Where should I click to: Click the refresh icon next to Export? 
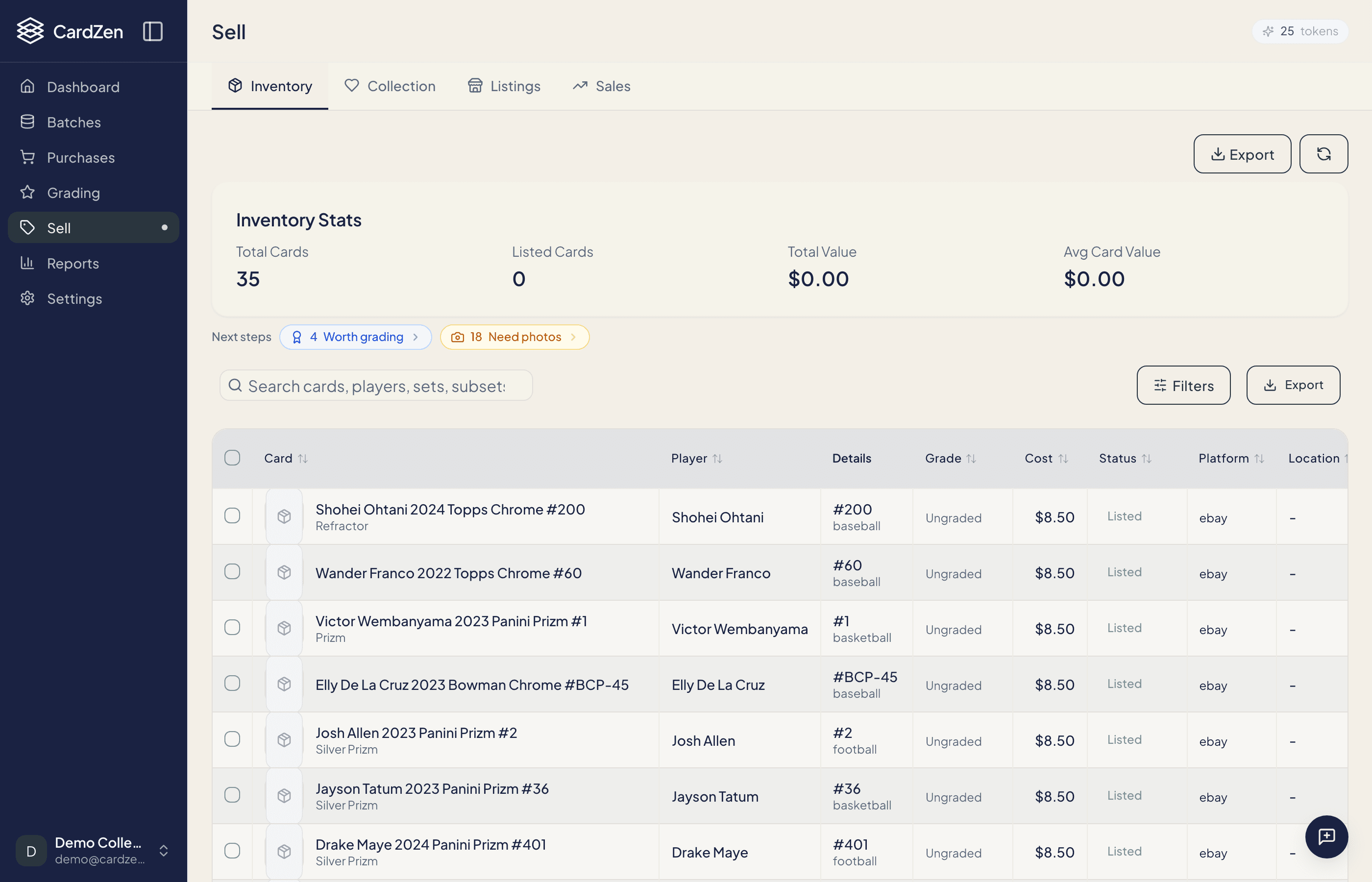[x=1323, y=153]
